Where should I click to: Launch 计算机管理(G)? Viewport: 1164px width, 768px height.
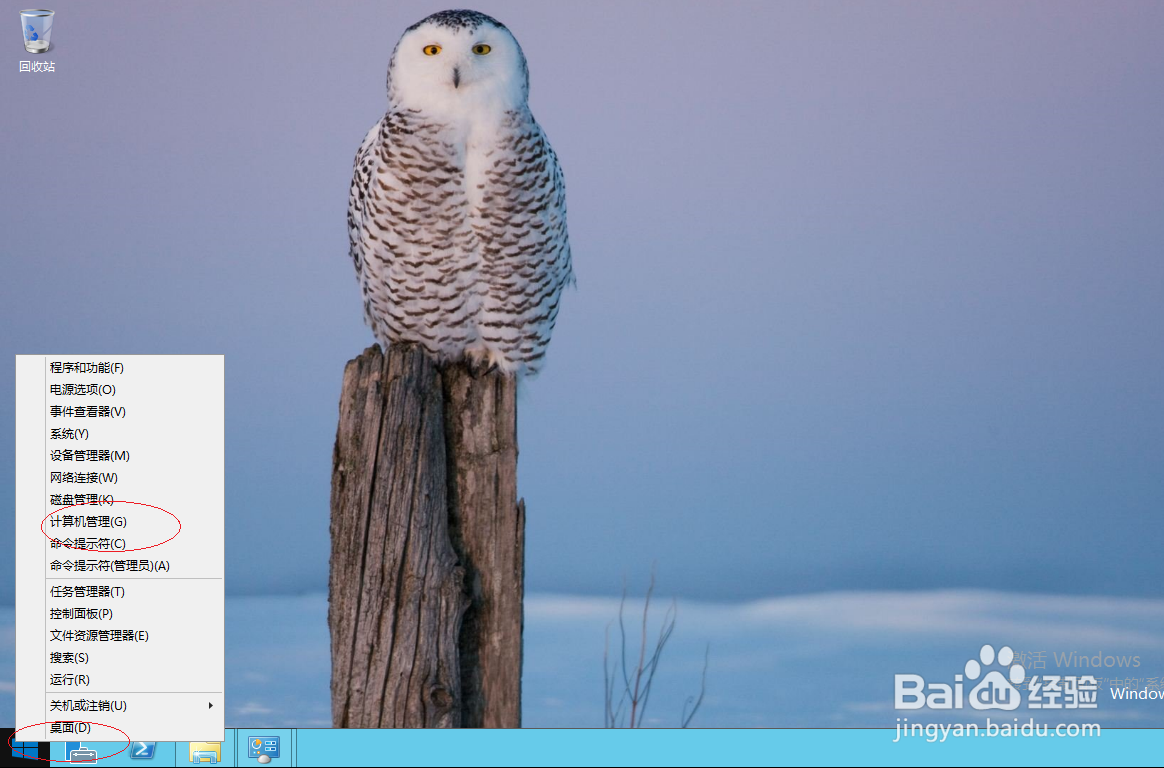tap(120, 522)
